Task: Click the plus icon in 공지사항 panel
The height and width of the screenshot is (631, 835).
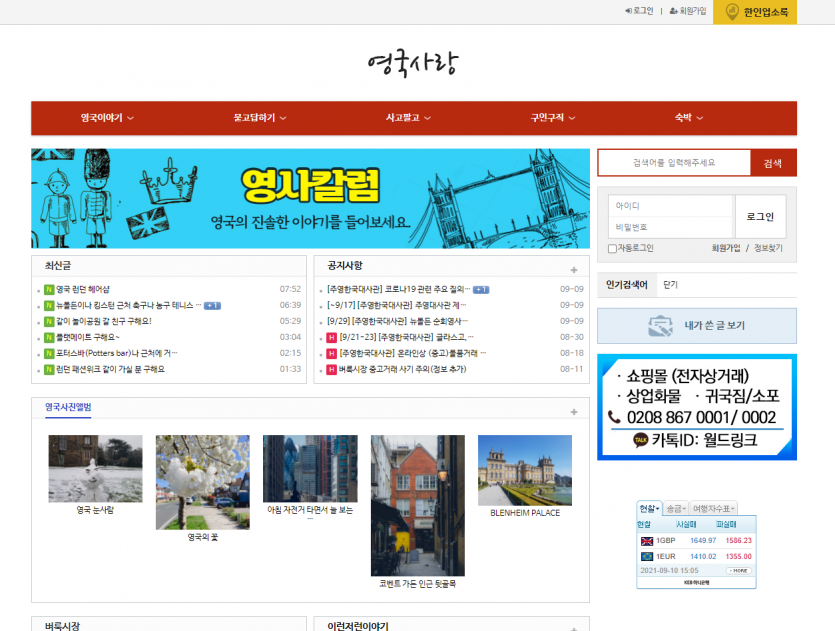Action: tap(573, 270)
